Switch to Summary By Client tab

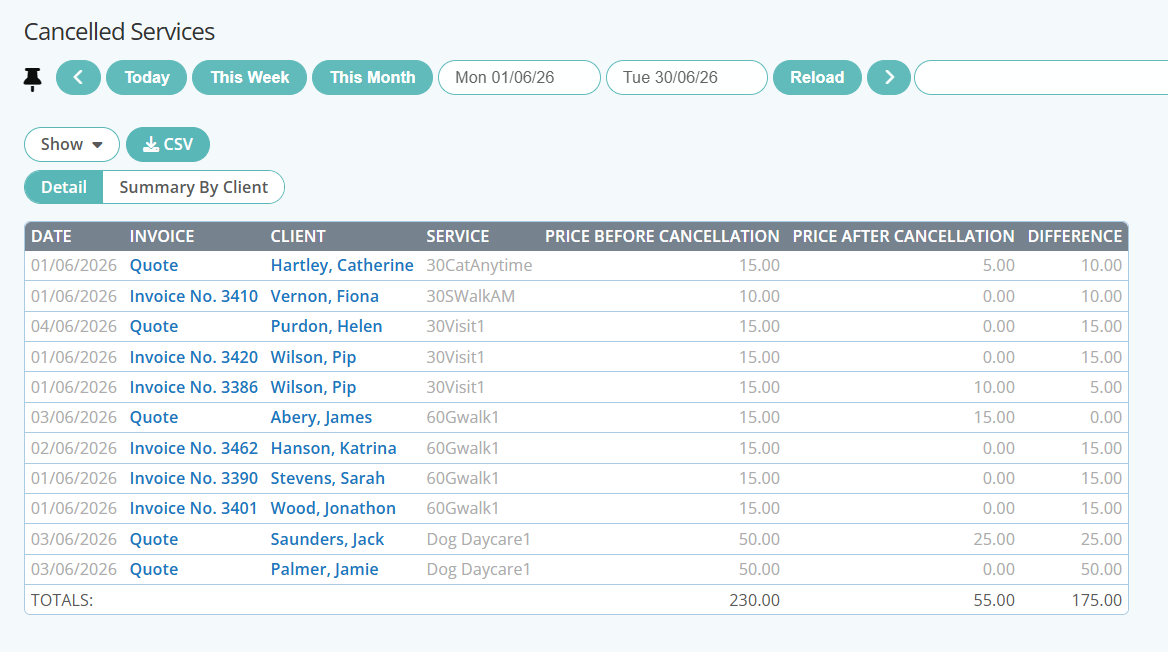pyautogui.click(x=194, y=187)
